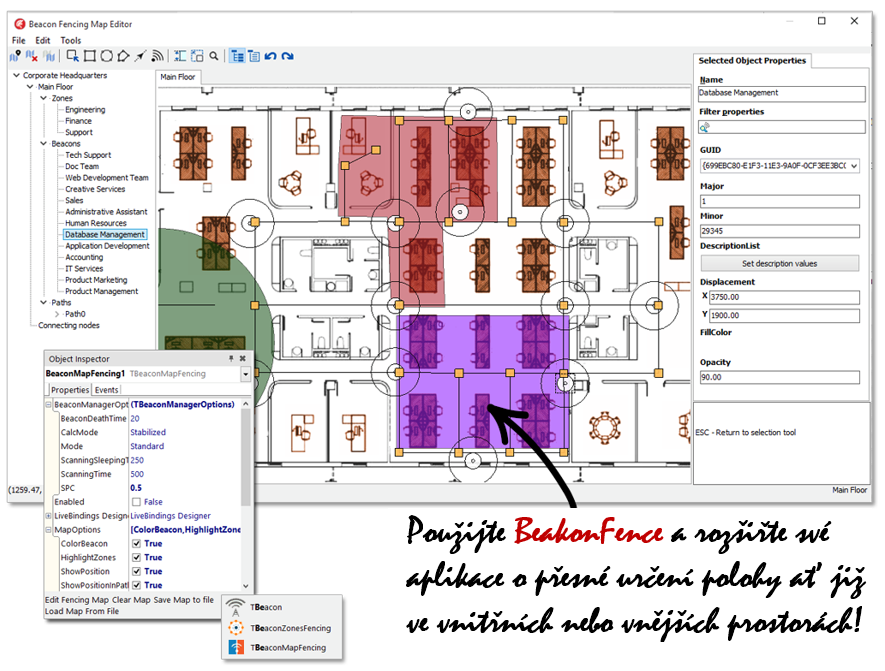This screenshot has height=671, width=885.
Task: Select Human Resources beacon in the tree
Action: (x=95, y=223)
